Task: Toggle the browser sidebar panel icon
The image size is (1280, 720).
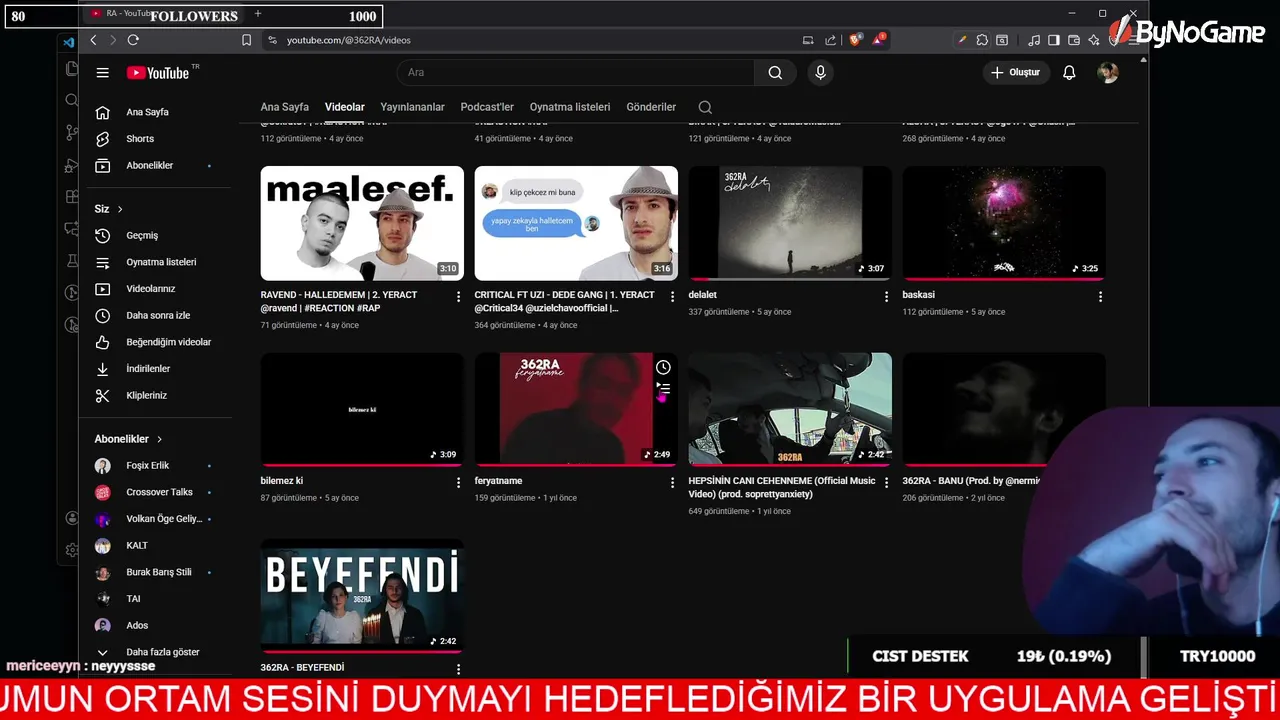Action: [x=1054, y=40]
